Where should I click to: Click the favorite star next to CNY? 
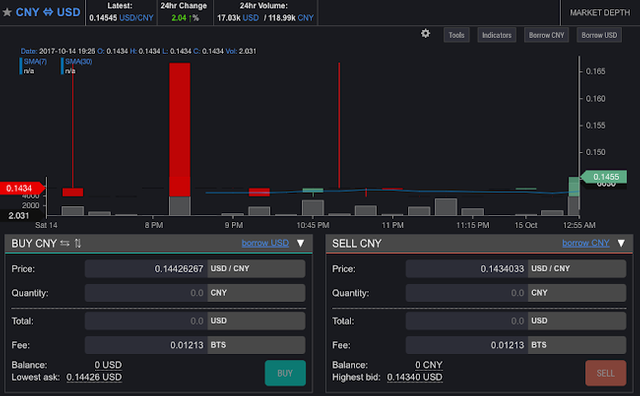[x=7, y=12]
